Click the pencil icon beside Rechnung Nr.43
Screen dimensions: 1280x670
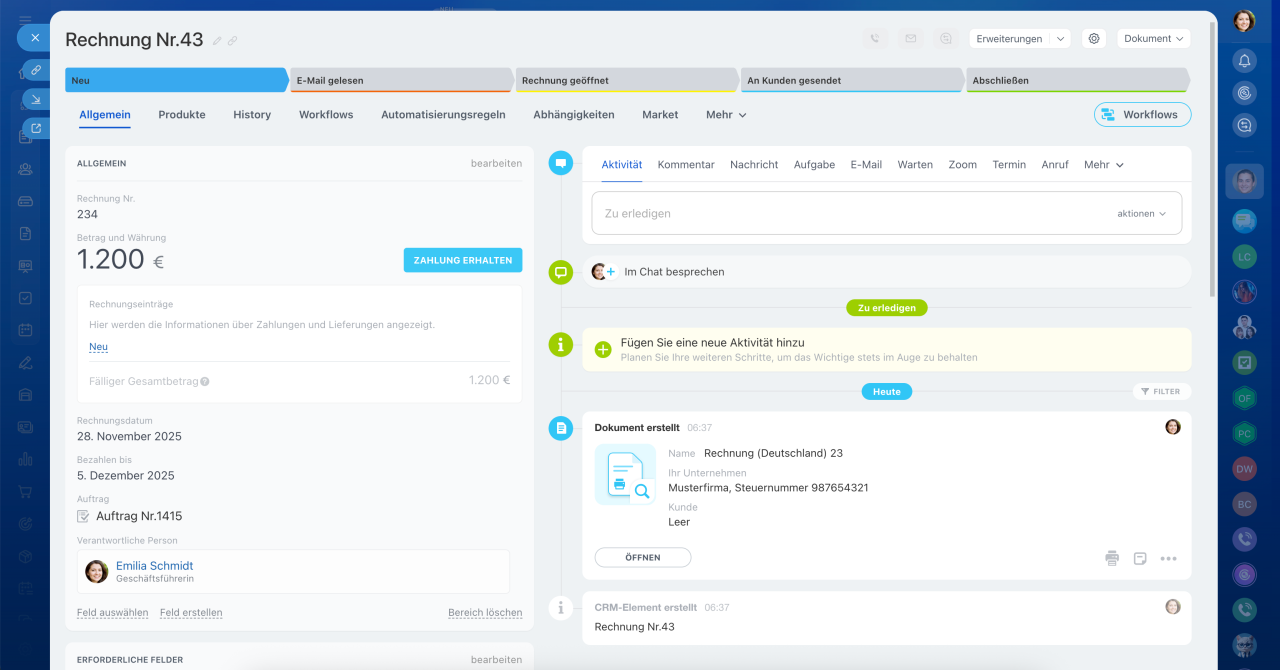click(217, 41)
